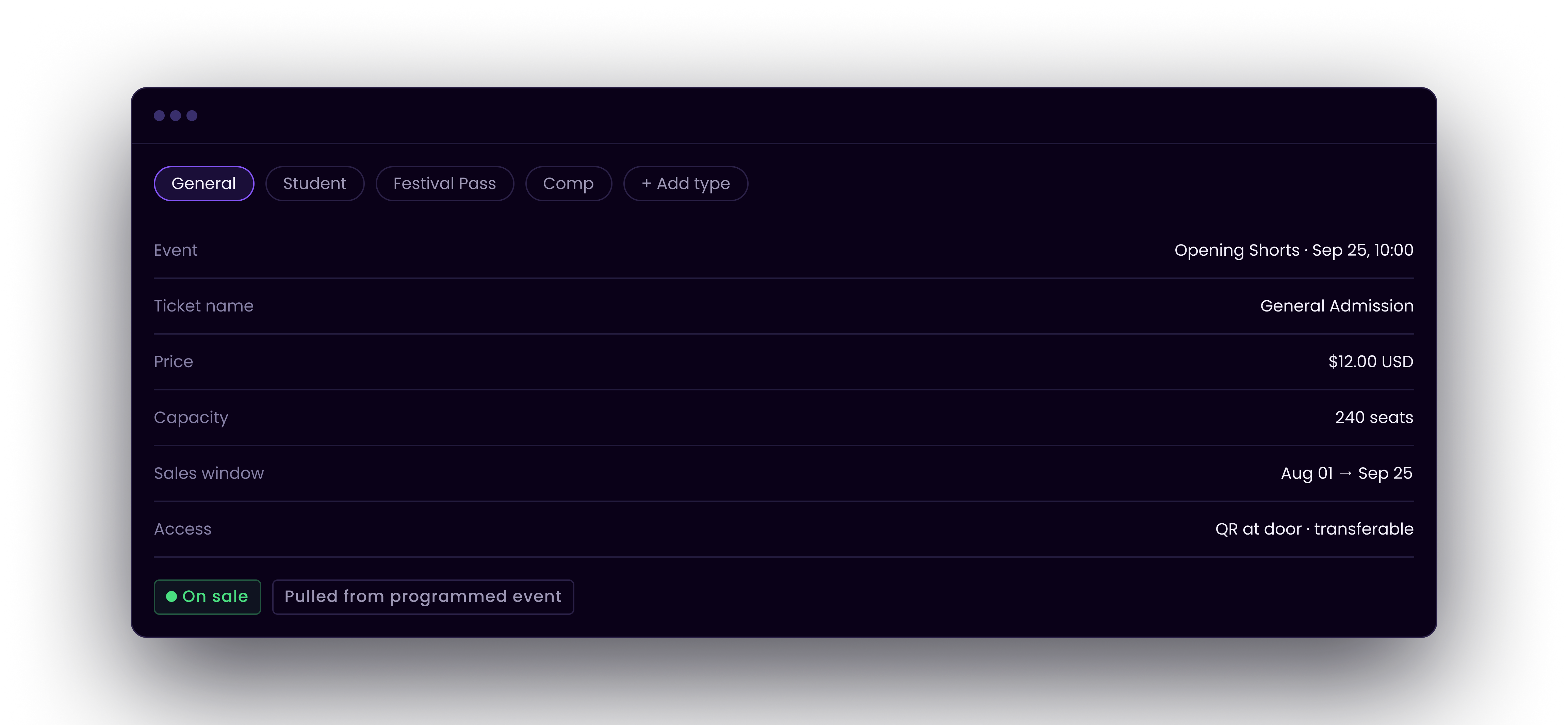Image resolution: width=1568 pixels, height=725 pixels.
Task: Click the third window control dot
Action: click(192, 116)
